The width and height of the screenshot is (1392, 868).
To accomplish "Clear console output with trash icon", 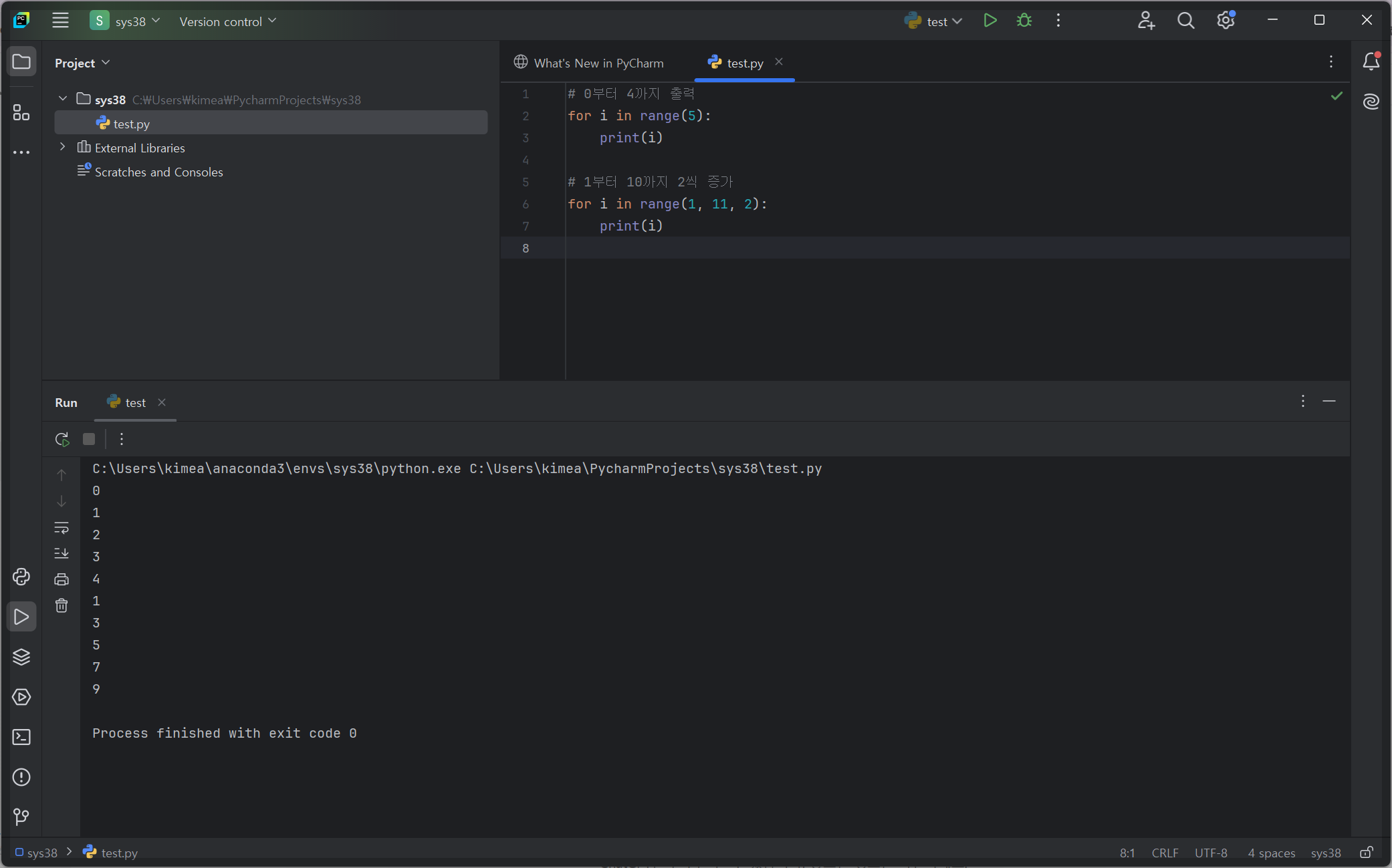I will (x=62, y=605).
